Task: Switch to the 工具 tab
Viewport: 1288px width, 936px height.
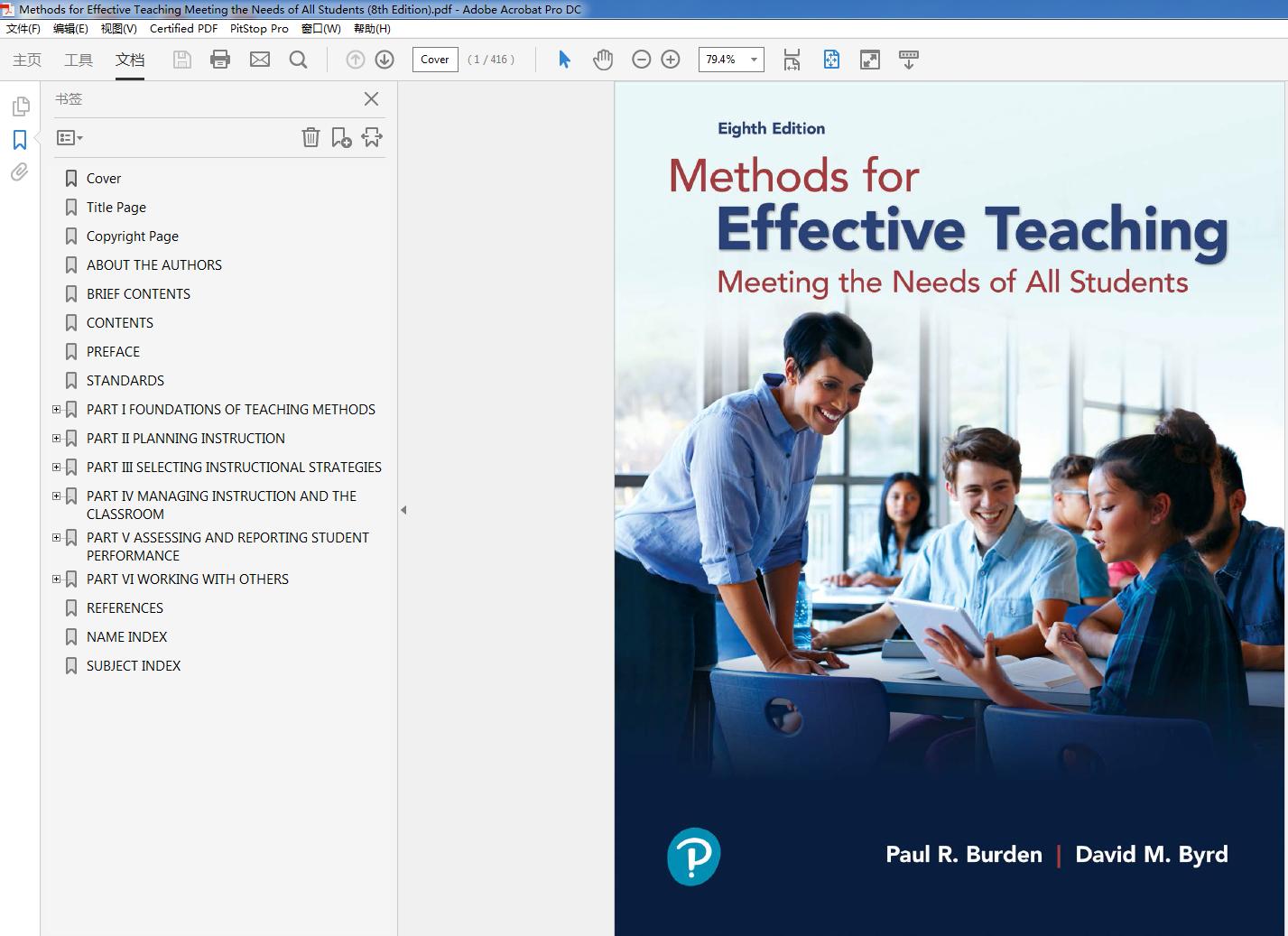Action: click(x=79, y=60)
